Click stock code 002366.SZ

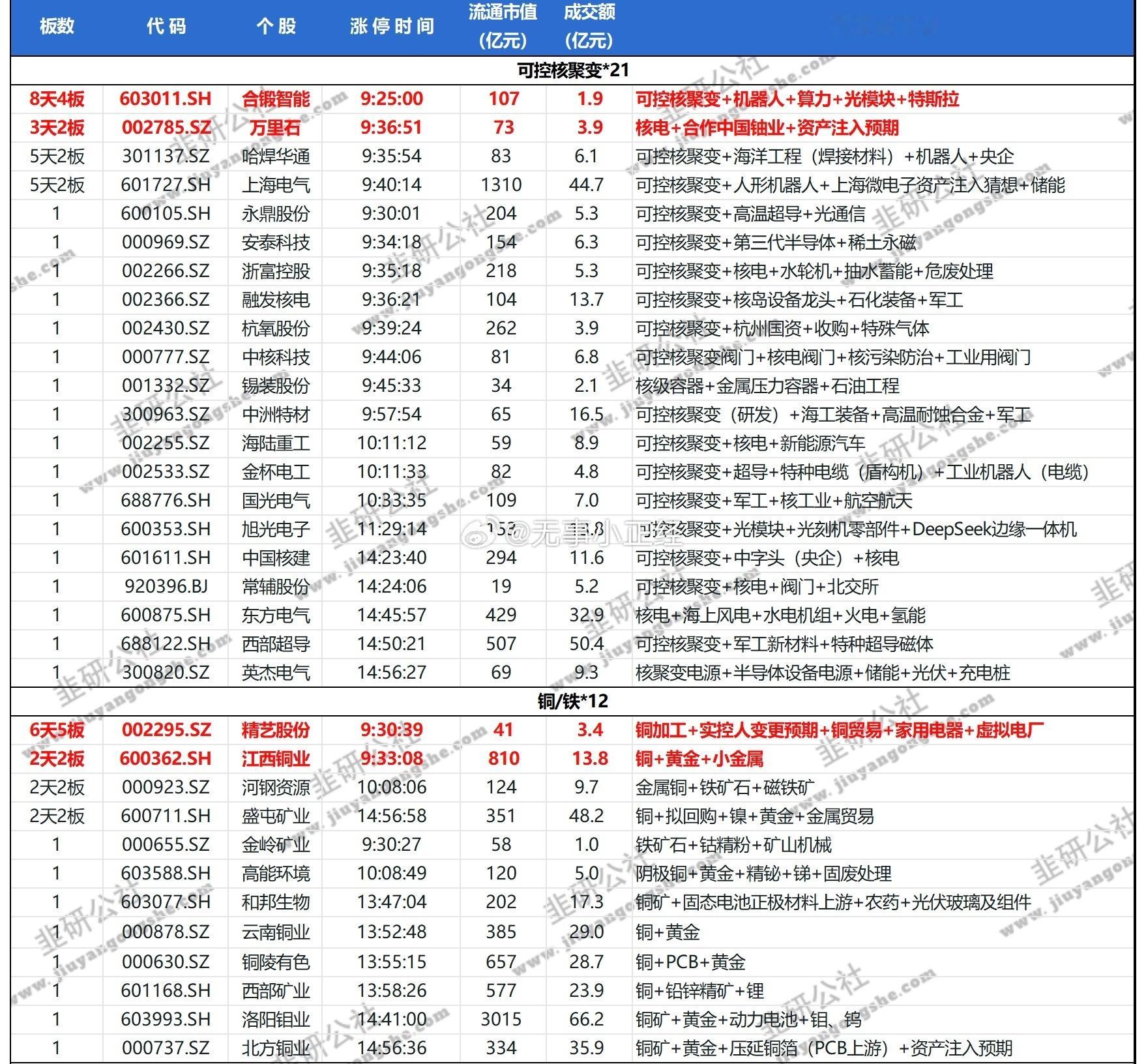[166, 299]
